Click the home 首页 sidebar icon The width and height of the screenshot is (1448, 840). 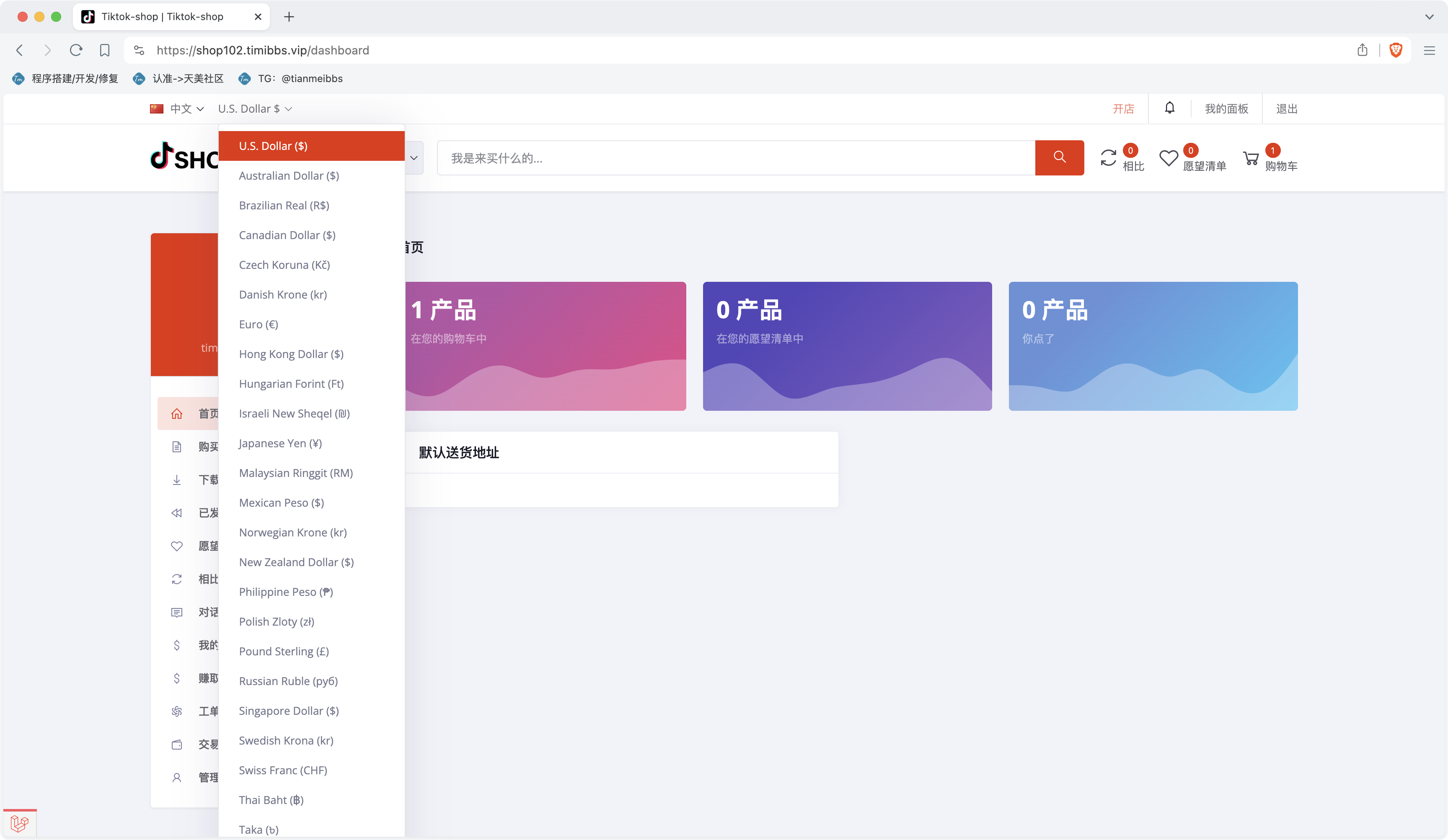[x=177, y=413]
